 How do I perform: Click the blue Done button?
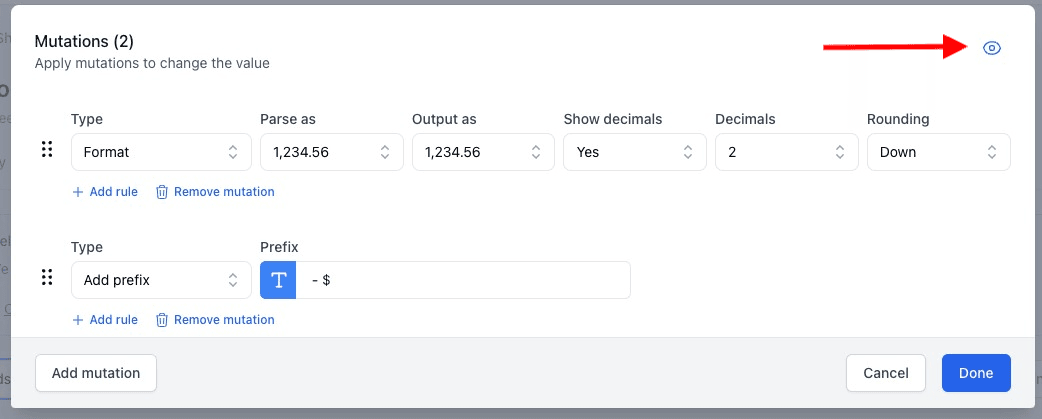pos(975,373)
